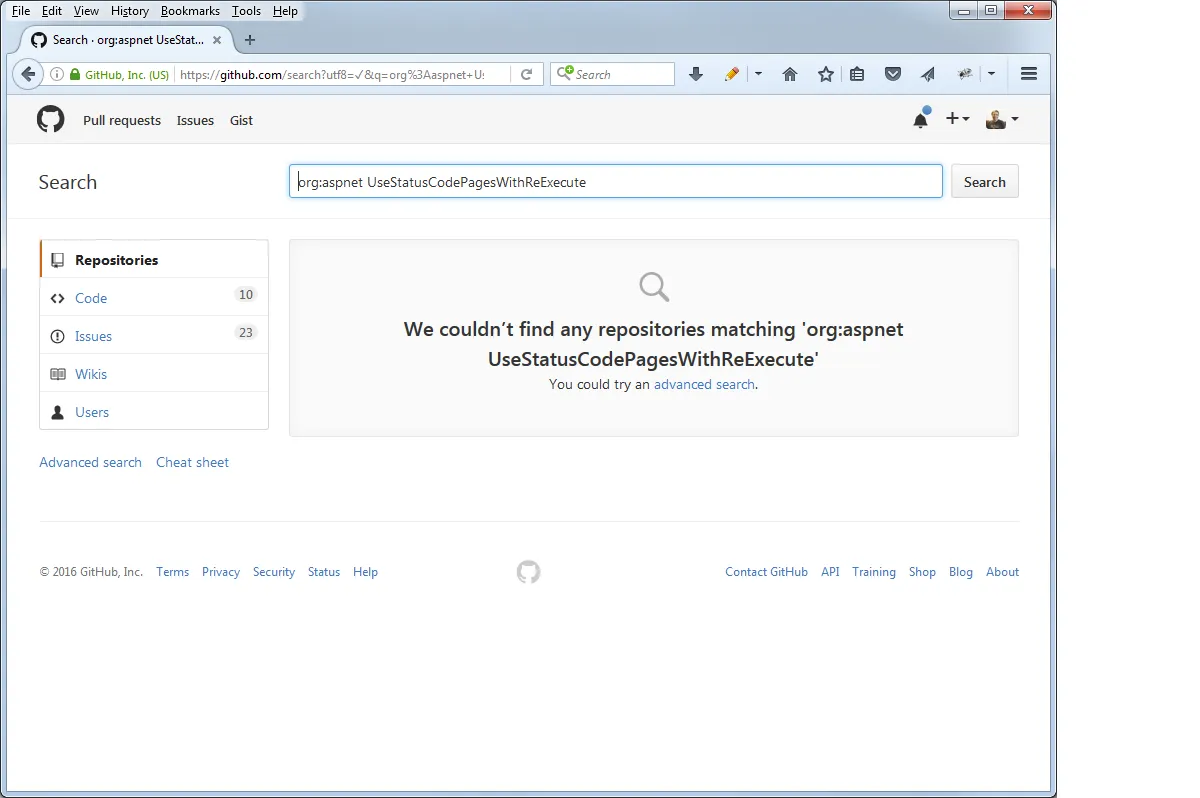Open the plus create-new dropdown
Image resolution: width=1200 pixels, height=798 pixels.
click(x=957, y=119)
